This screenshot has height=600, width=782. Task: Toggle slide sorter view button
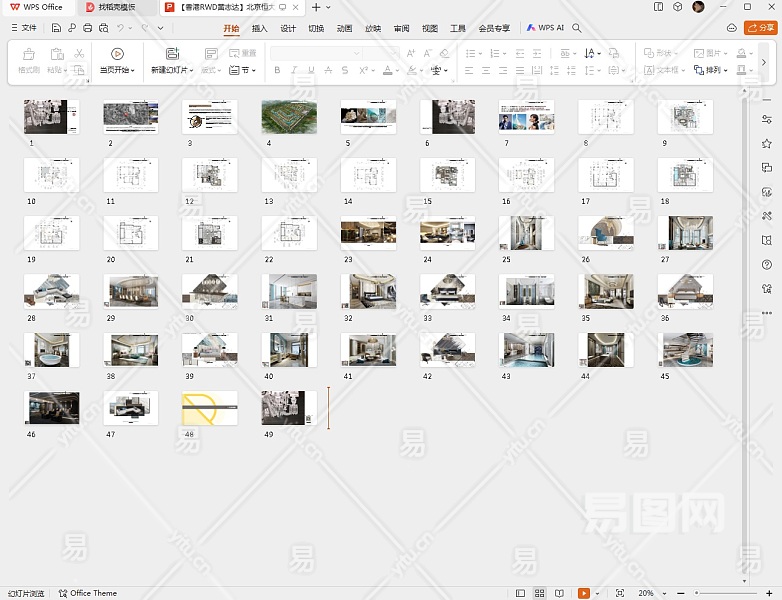tap(540, 593)
